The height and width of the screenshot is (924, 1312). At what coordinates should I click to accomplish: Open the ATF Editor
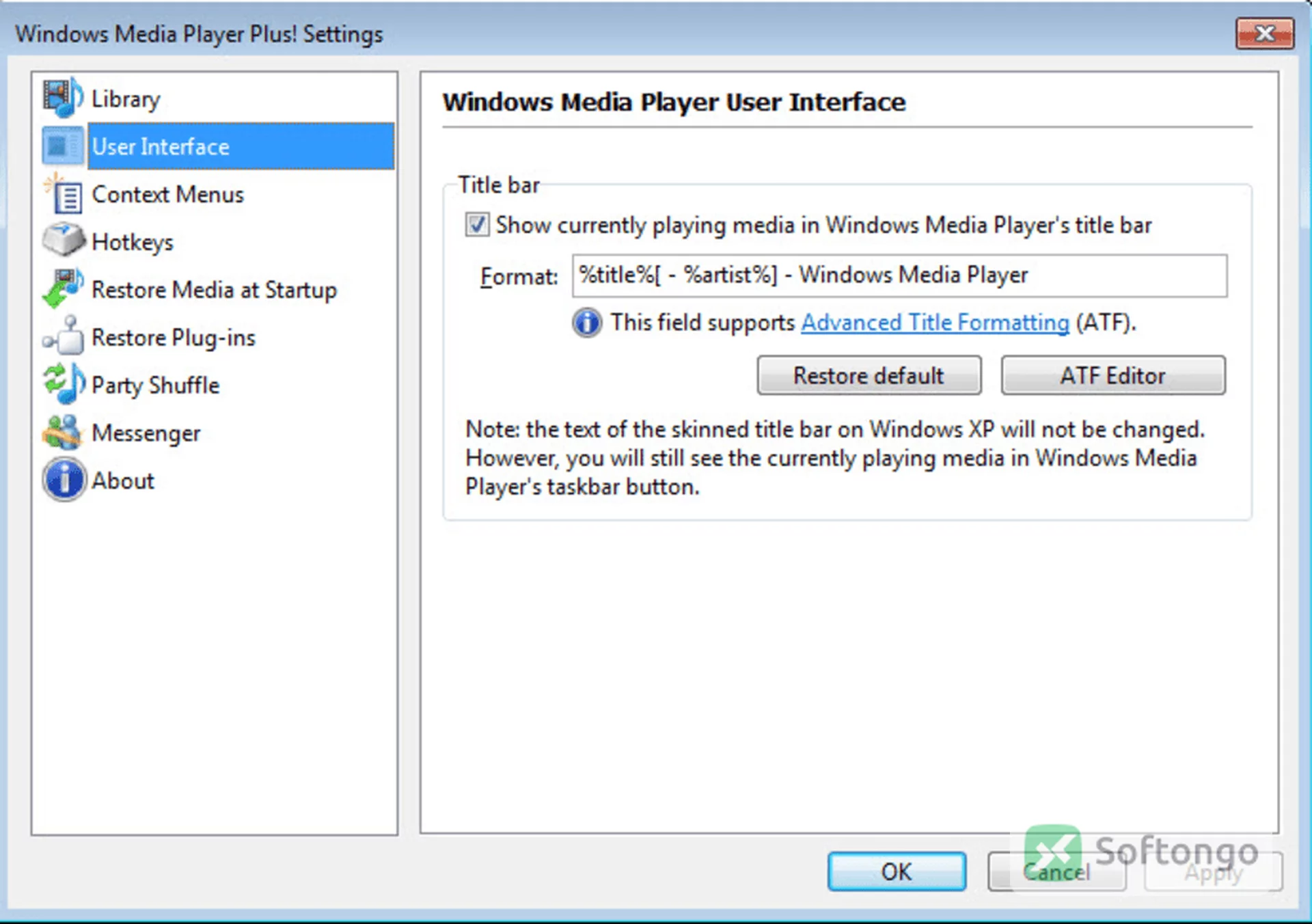pos(1113,375)
